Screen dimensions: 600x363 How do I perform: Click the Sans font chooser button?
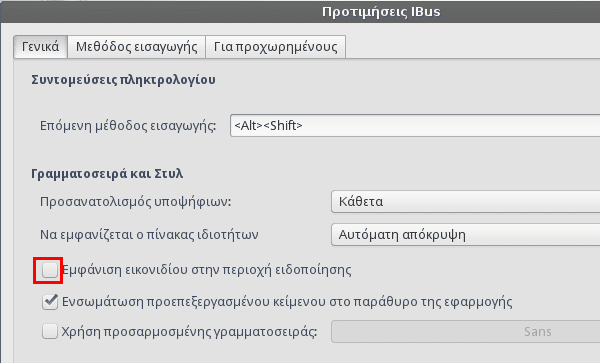465,331
